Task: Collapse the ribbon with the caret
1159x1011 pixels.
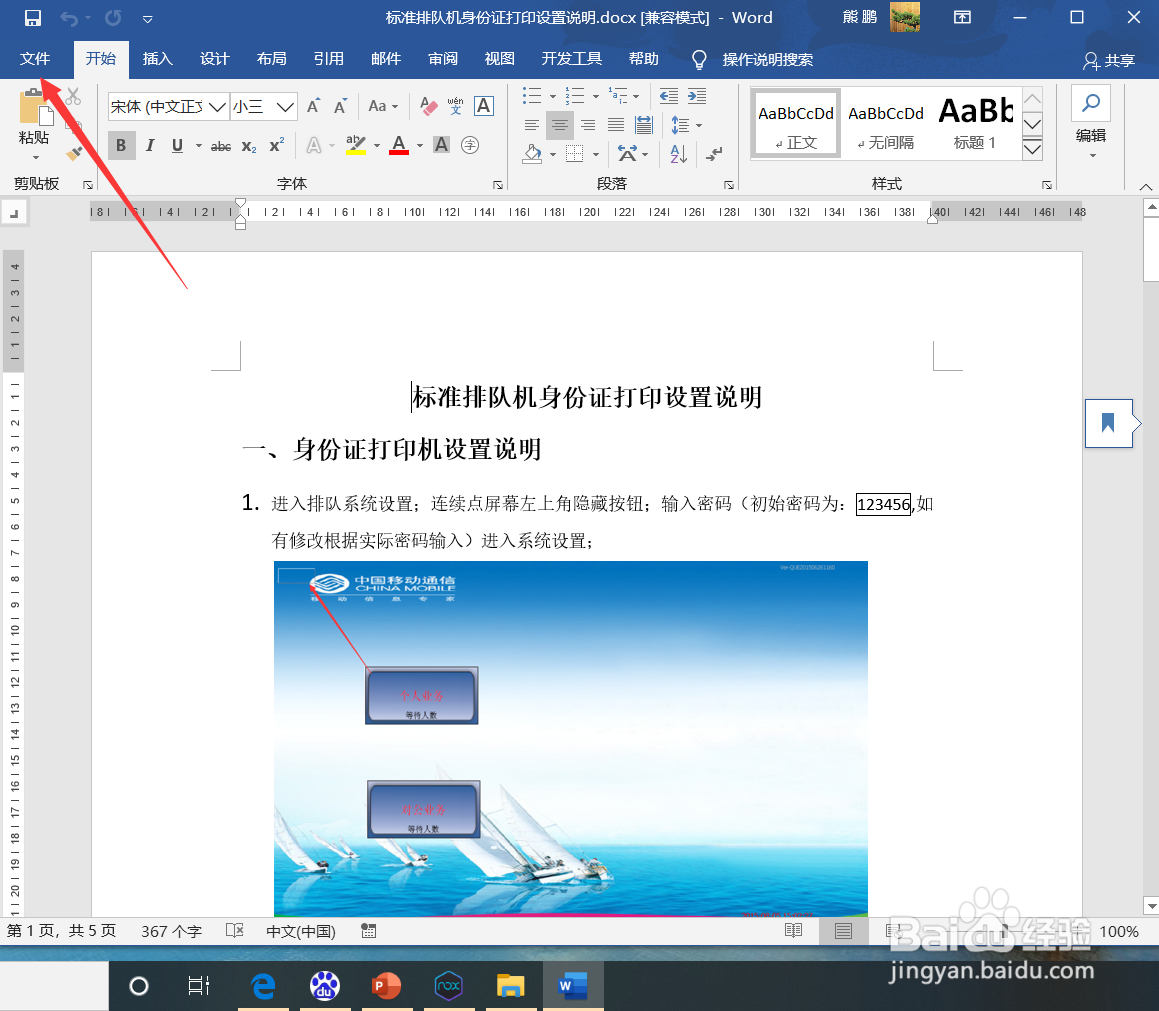Action: click(1145, 186)
